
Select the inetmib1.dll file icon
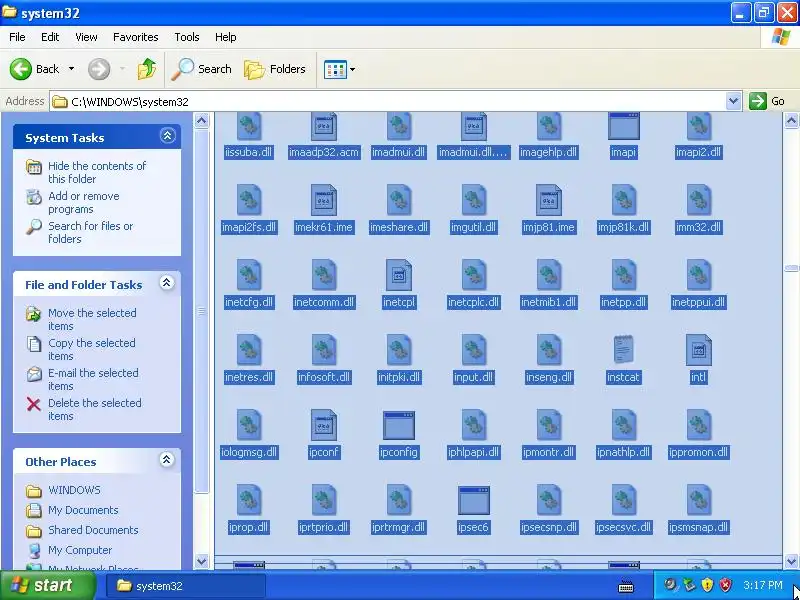click(549, 275)
